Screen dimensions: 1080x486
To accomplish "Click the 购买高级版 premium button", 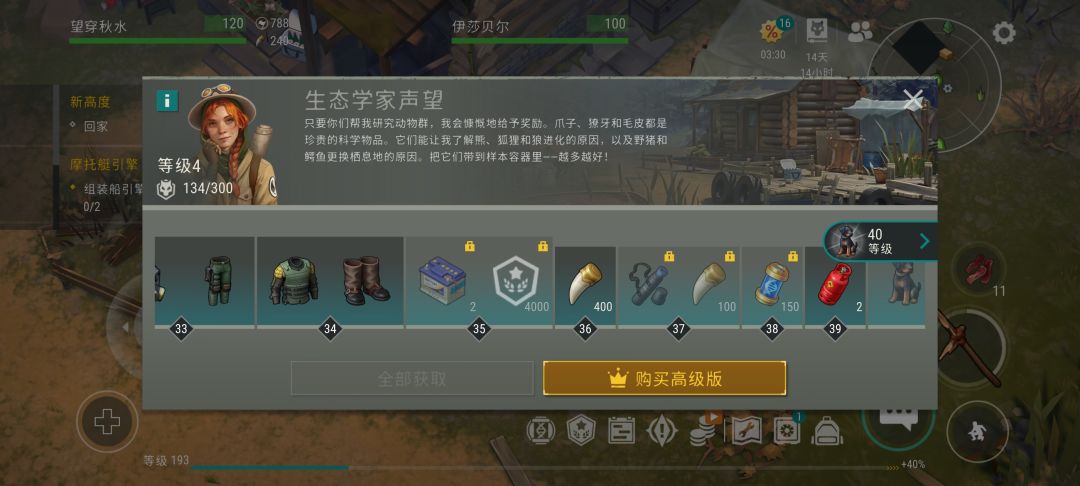I will (x=665, y=379).
